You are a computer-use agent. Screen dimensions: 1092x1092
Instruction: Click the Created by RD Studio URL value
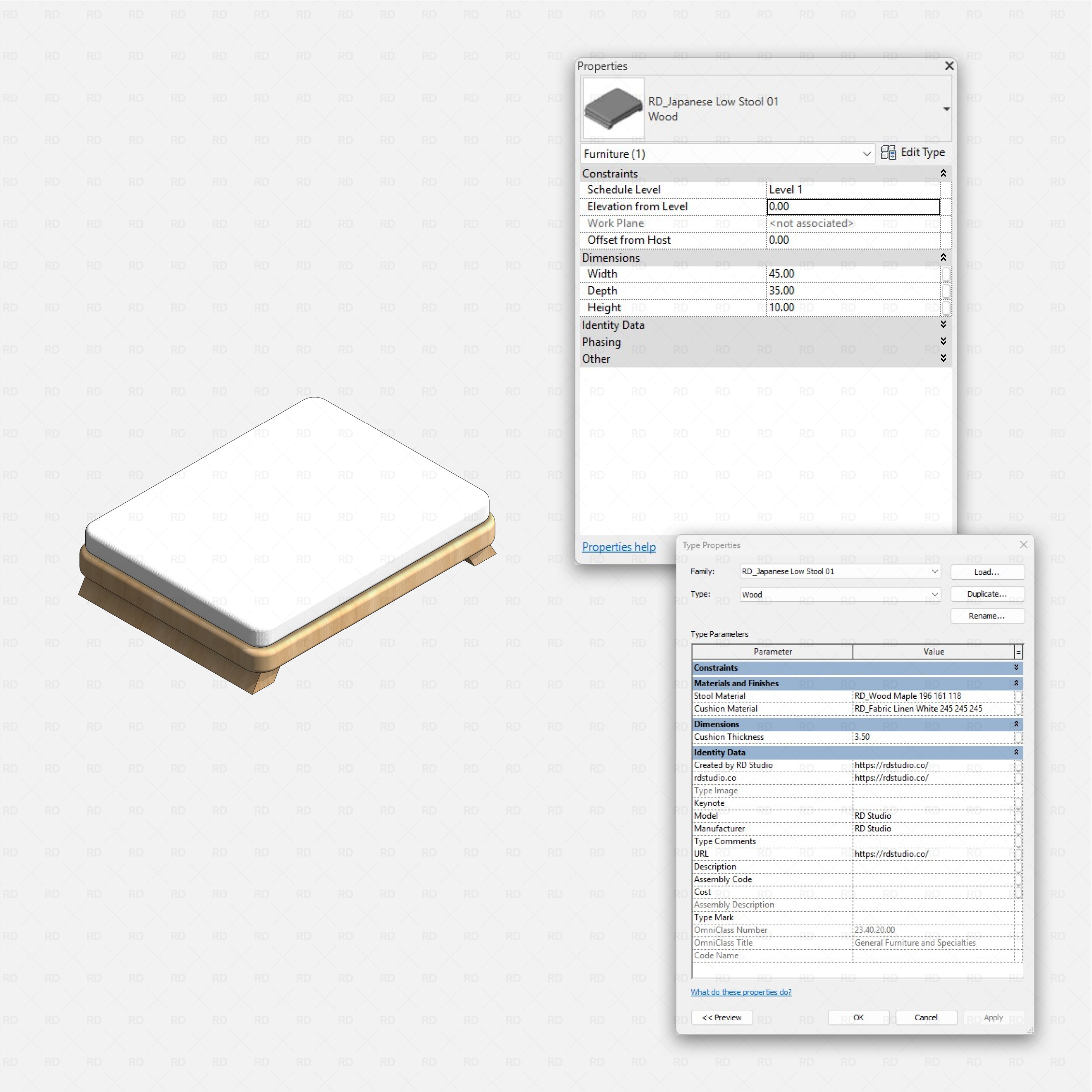933,765
